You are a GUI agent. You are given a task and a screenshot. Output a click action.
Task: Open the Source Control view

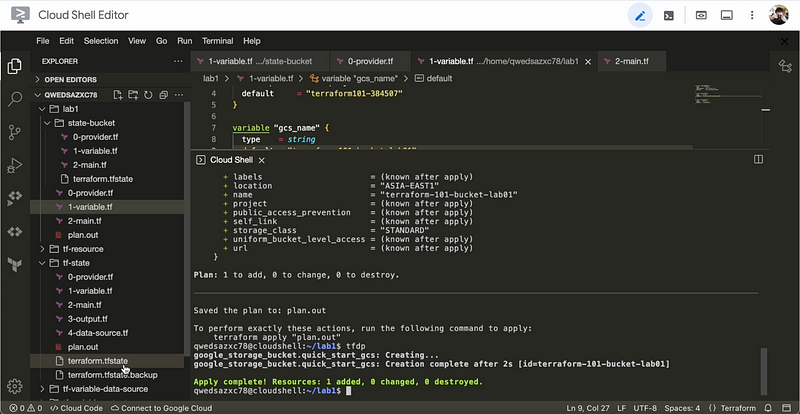click(15, 132)
